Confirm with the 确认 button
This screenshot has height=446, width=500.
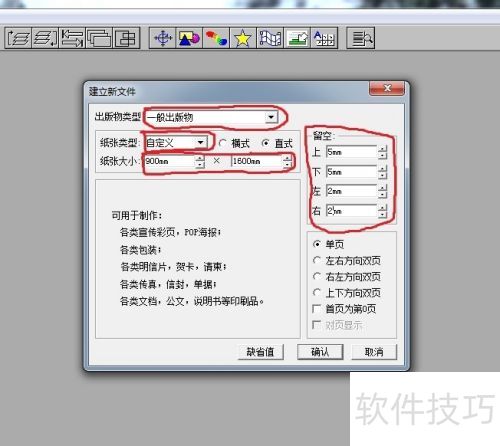[320, 352]
